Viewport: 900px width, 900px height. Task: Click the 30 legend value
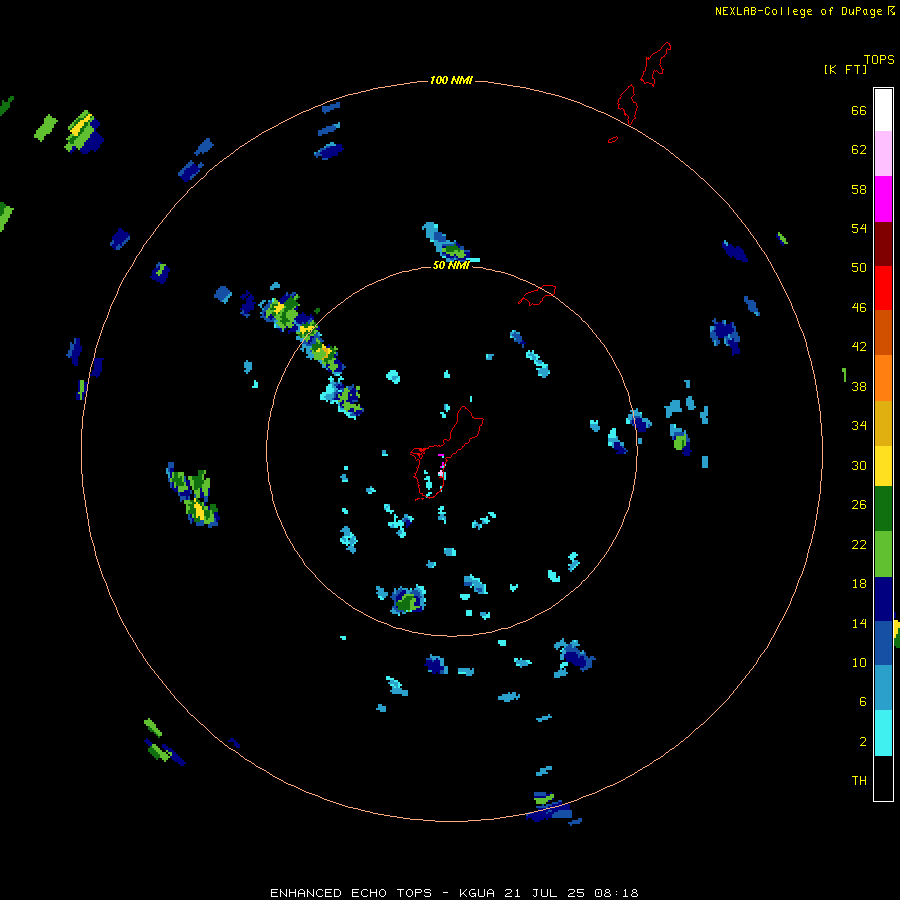click(x=859, y=465)
